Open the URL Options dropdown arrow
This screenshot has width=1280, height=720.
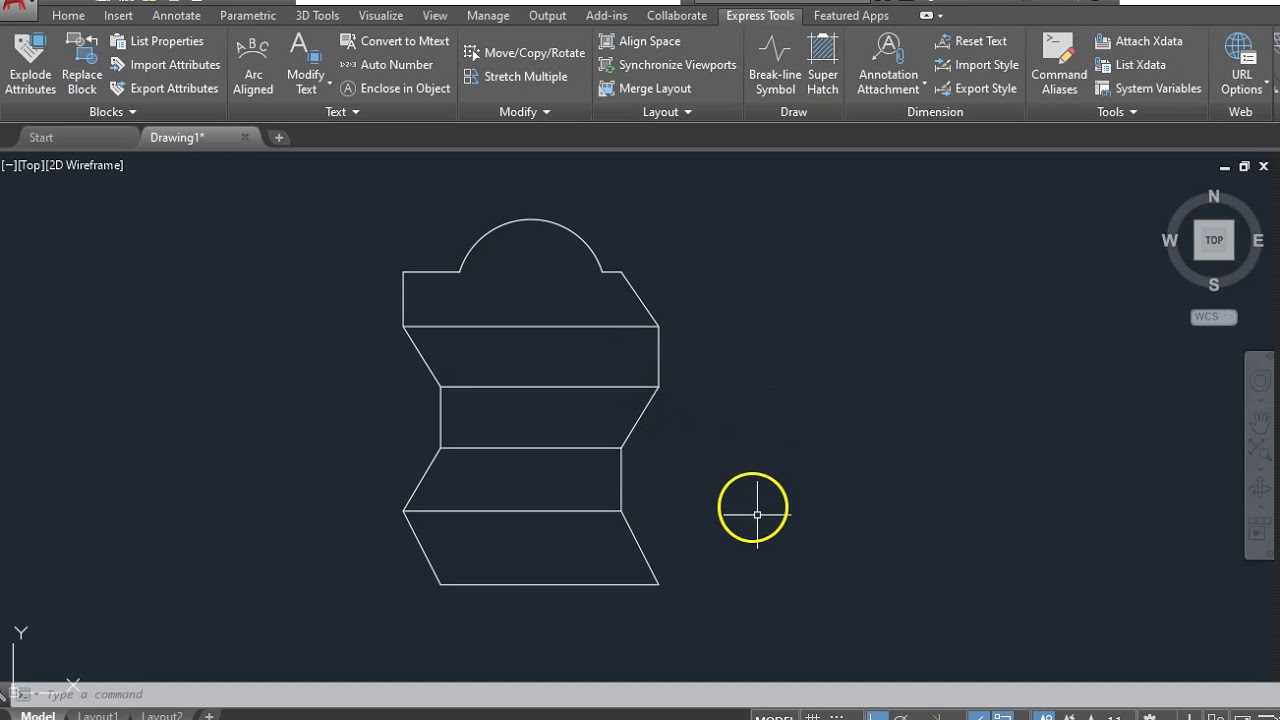click(x=1266, y=83)
